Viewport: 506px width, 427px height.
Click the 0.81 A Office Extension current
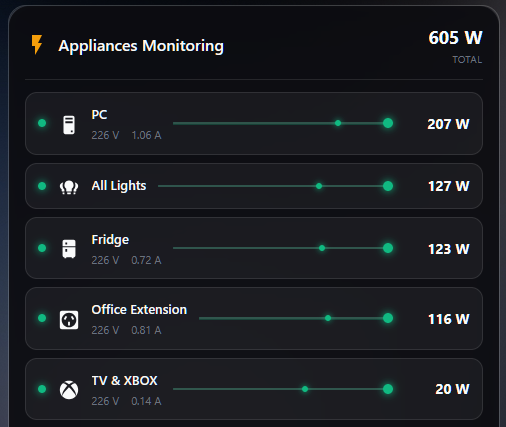[146, 330]
